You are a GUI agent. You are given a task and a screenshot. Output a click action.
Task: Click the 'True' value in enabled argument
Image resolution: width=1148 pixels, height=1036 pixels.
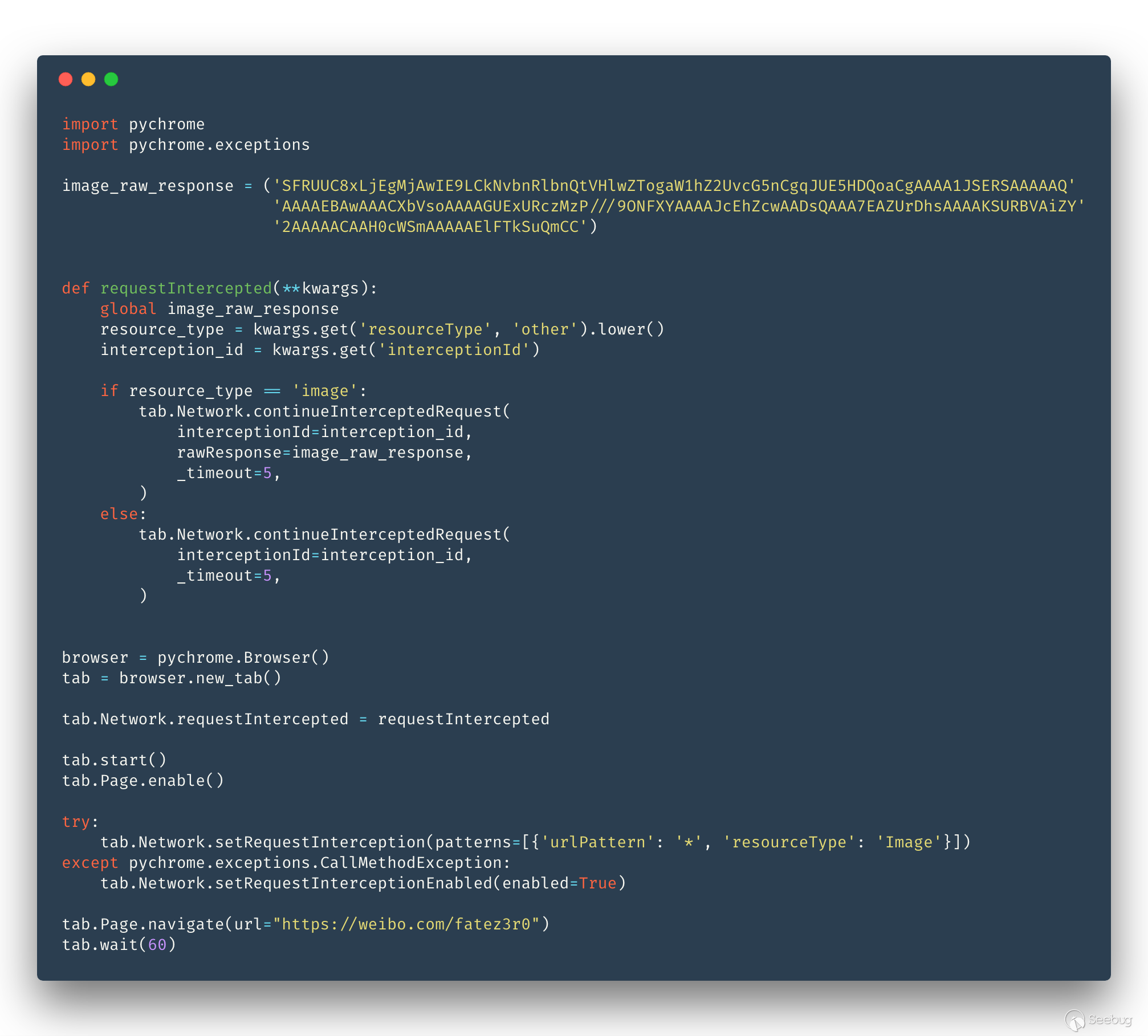pos(597,883)
